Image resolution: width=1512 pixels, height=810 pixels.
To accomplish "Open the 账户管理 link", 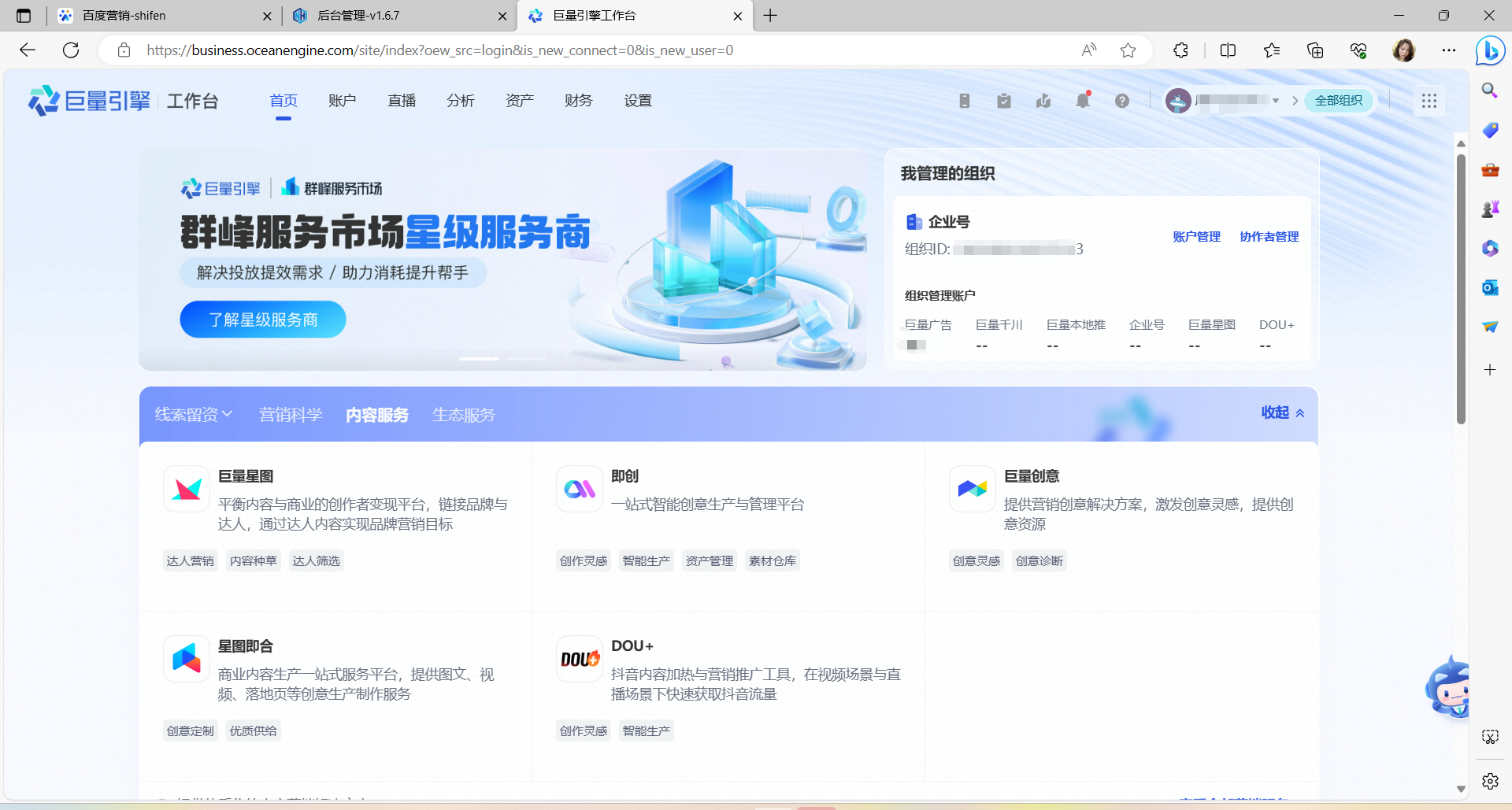I will (1196, 237).
